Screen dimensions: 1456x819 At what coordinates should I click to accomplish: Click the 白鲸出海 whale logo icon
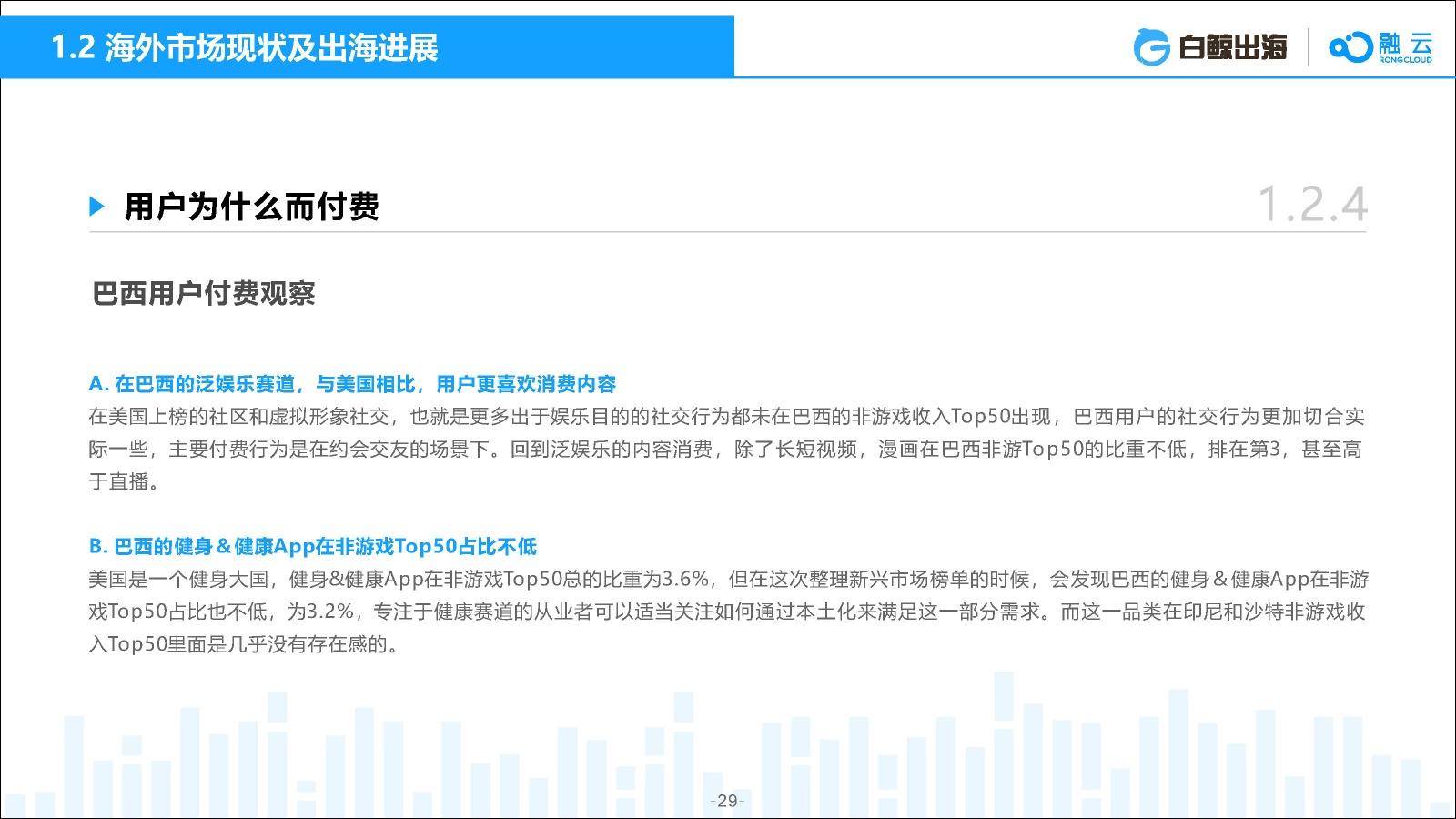[x=1151, y=47]
